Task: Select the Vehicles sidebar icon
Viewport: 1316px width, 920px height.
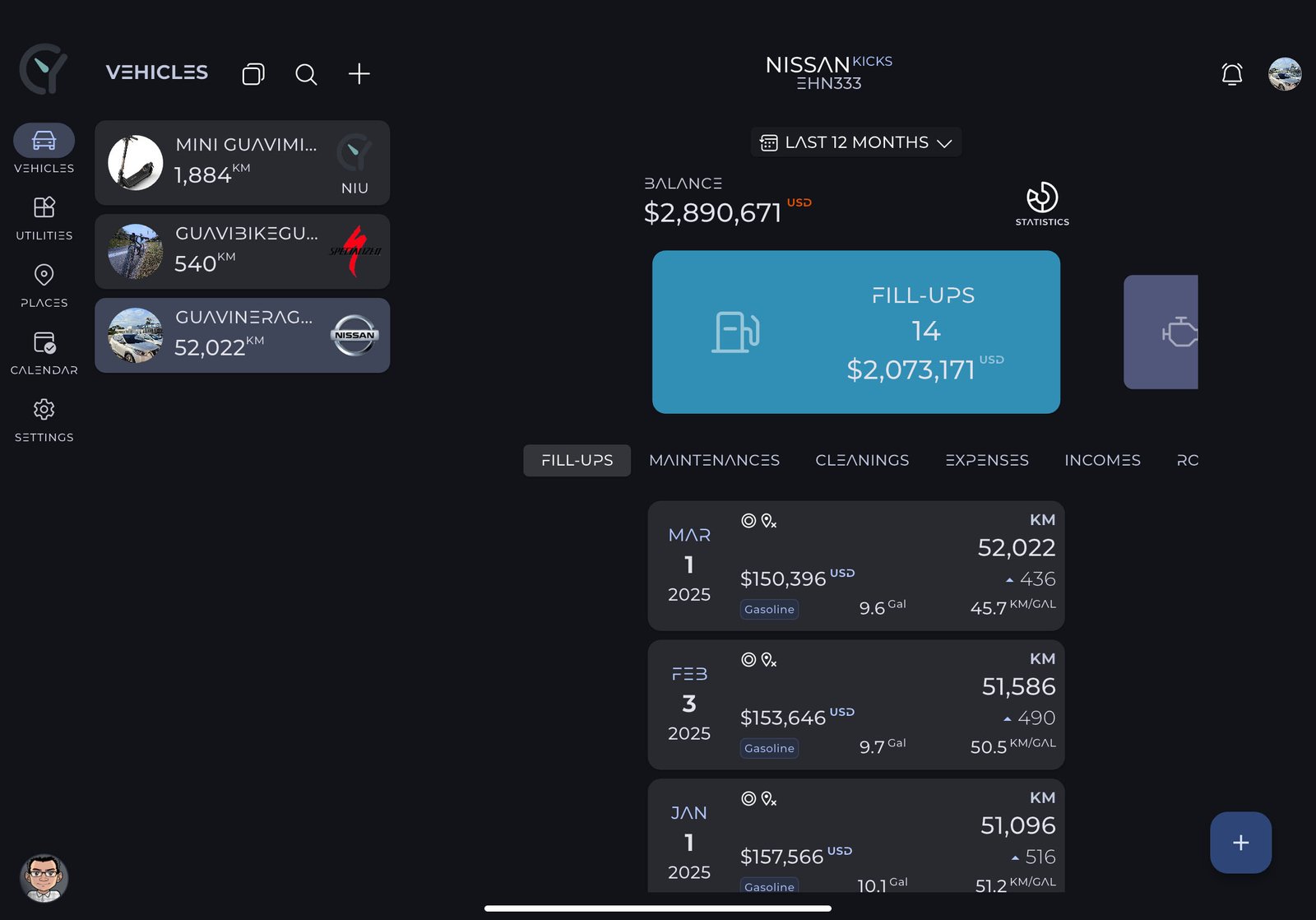Action: [x=44, y=140]
